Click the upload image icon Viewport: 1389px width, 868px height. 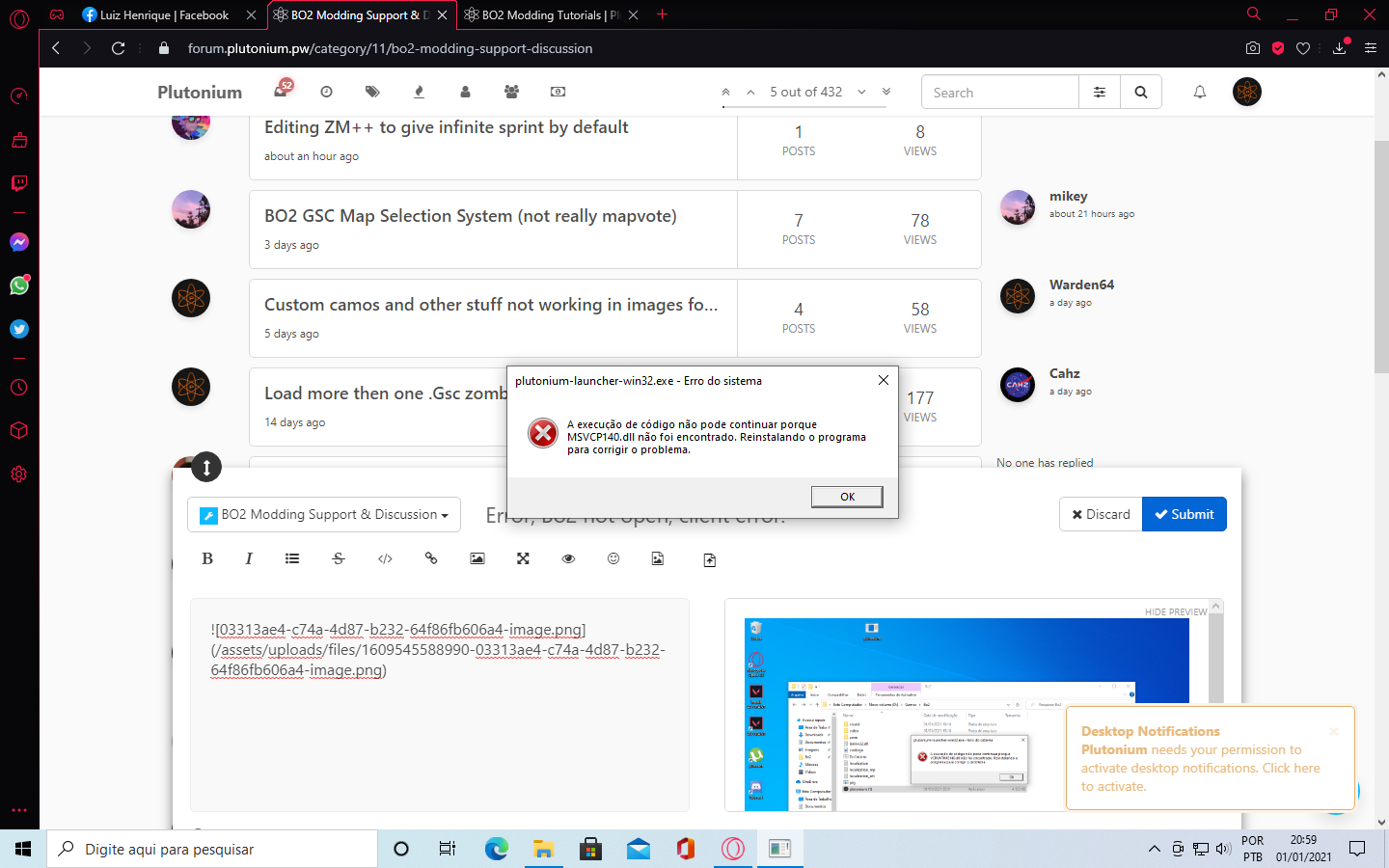coord(658,558)
